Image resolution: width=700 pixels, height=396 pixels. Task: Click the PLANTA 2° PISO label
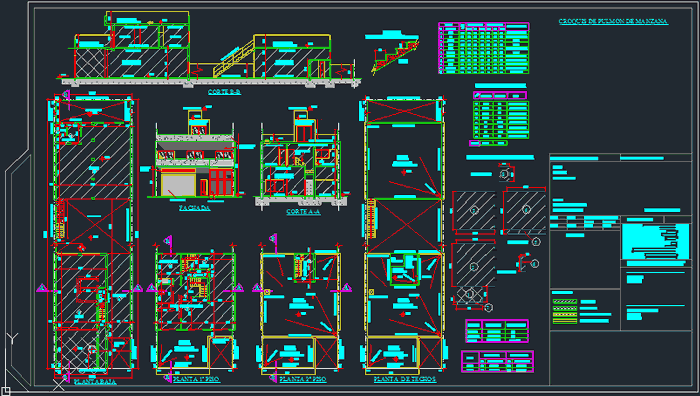(303, 379)
